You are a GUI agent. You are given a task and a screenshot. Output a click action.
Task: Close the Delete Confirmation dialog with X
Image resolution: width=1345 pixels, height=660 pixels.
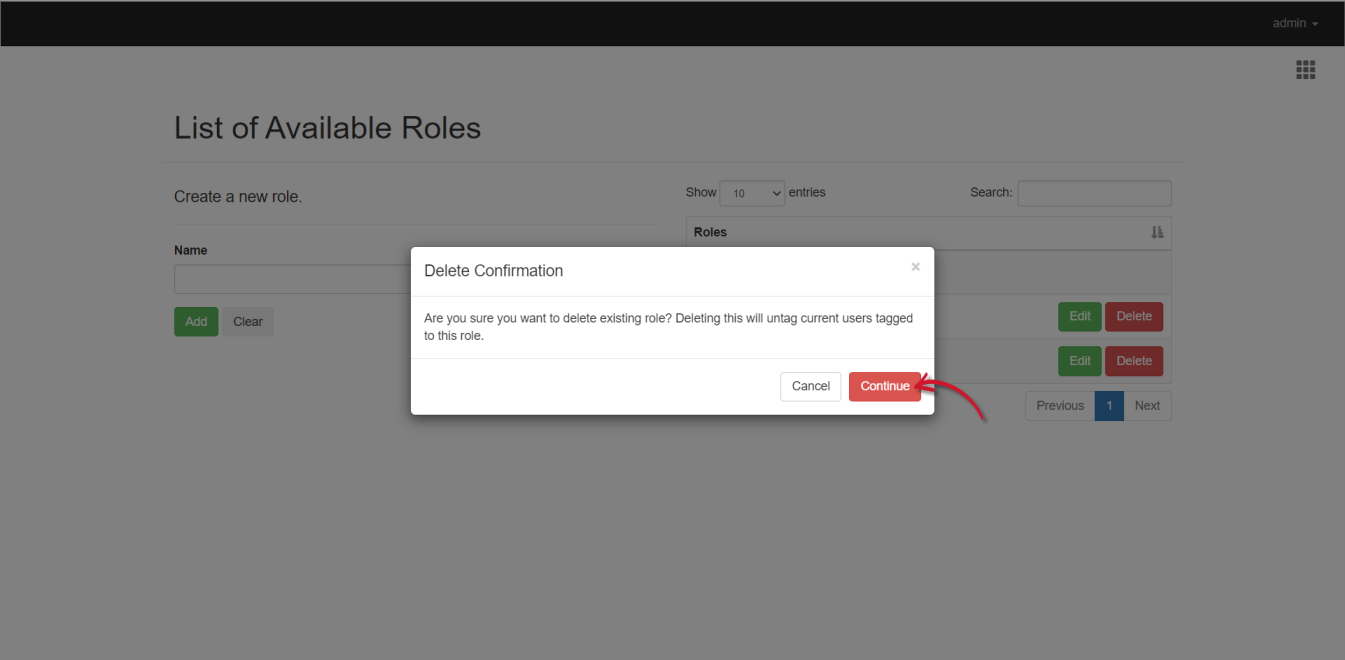pos(915,267)
